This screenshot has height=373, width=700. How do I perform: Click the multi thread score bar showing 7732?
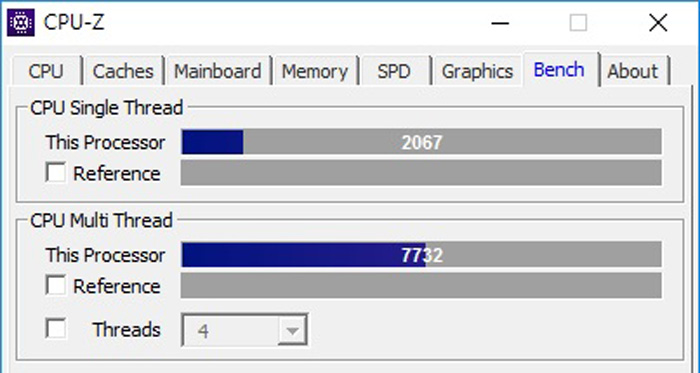(421, 255)
